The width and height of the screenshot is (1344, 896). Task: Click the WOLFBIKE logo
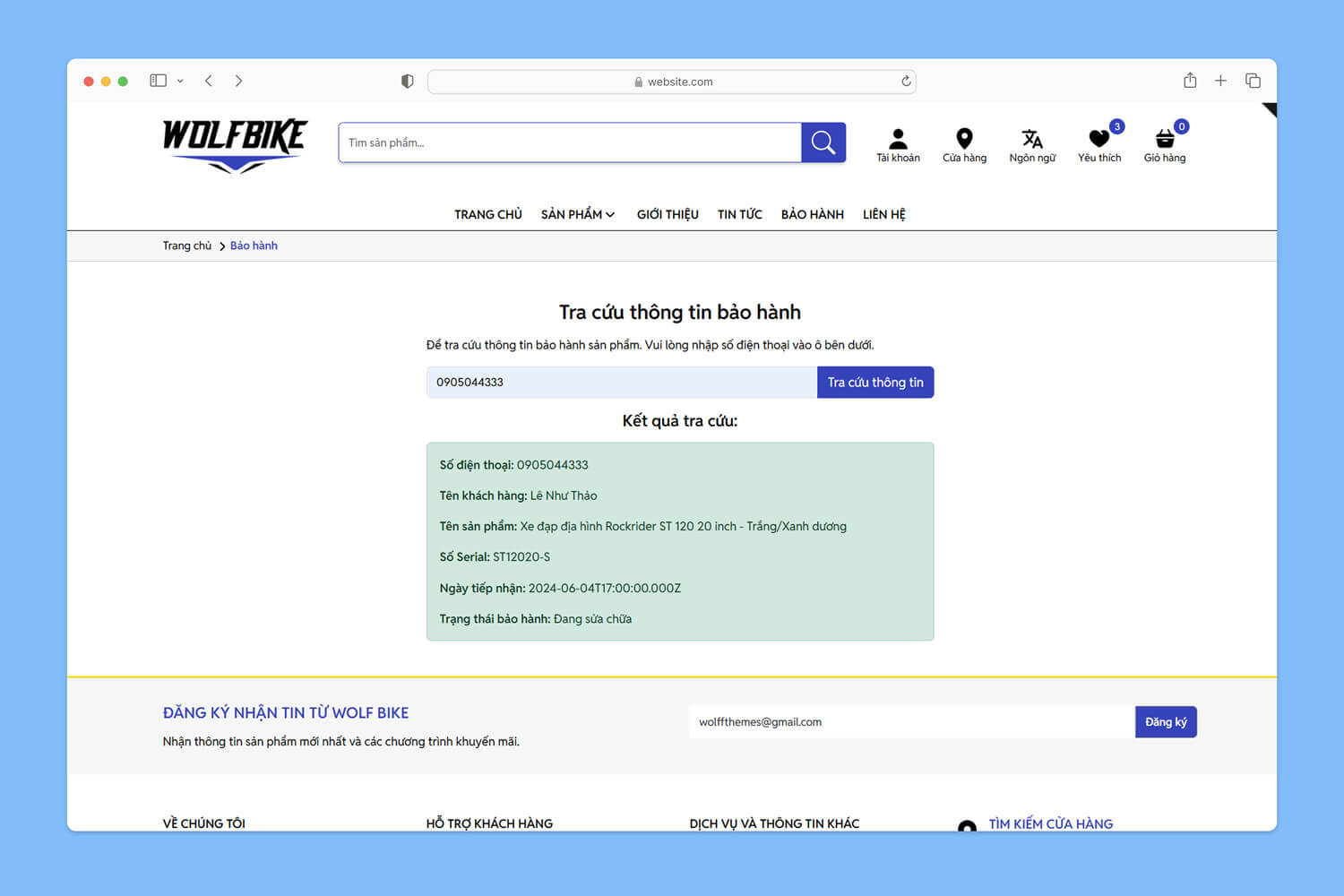[x=235, y=143]
